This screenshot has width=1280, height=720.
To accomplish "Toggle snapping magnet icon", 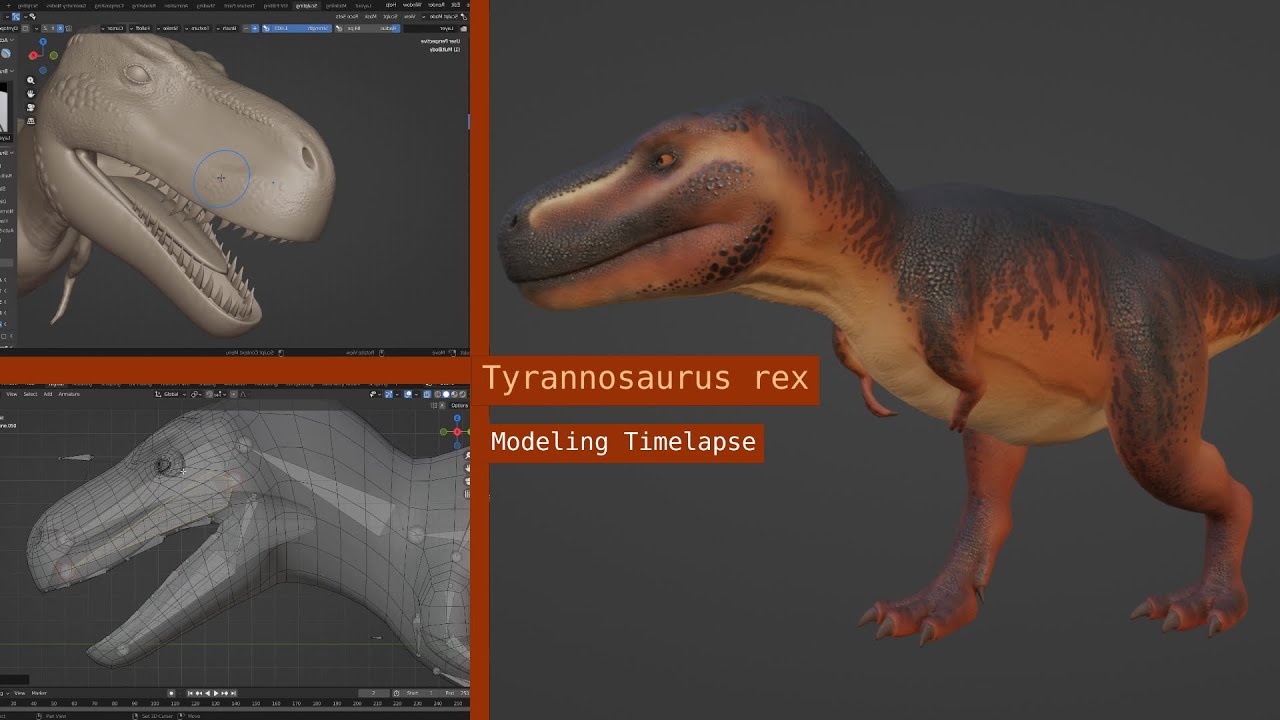I will [209, 394].
